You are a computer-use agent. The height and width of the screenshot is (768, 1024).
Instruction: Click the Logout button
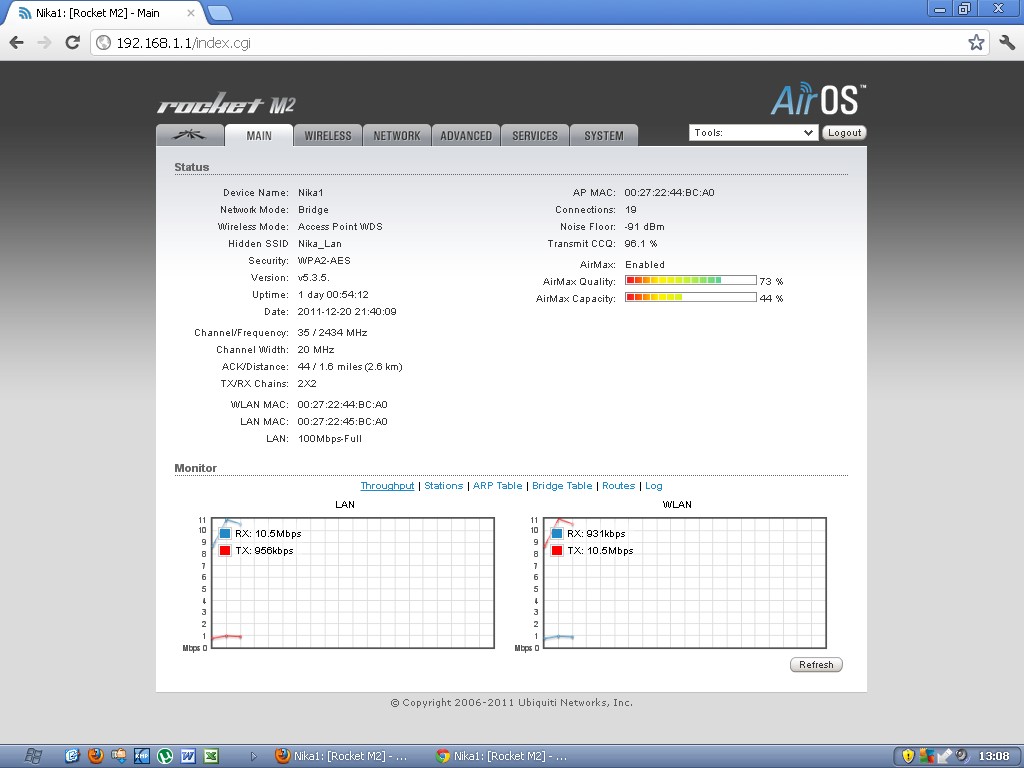844,133
